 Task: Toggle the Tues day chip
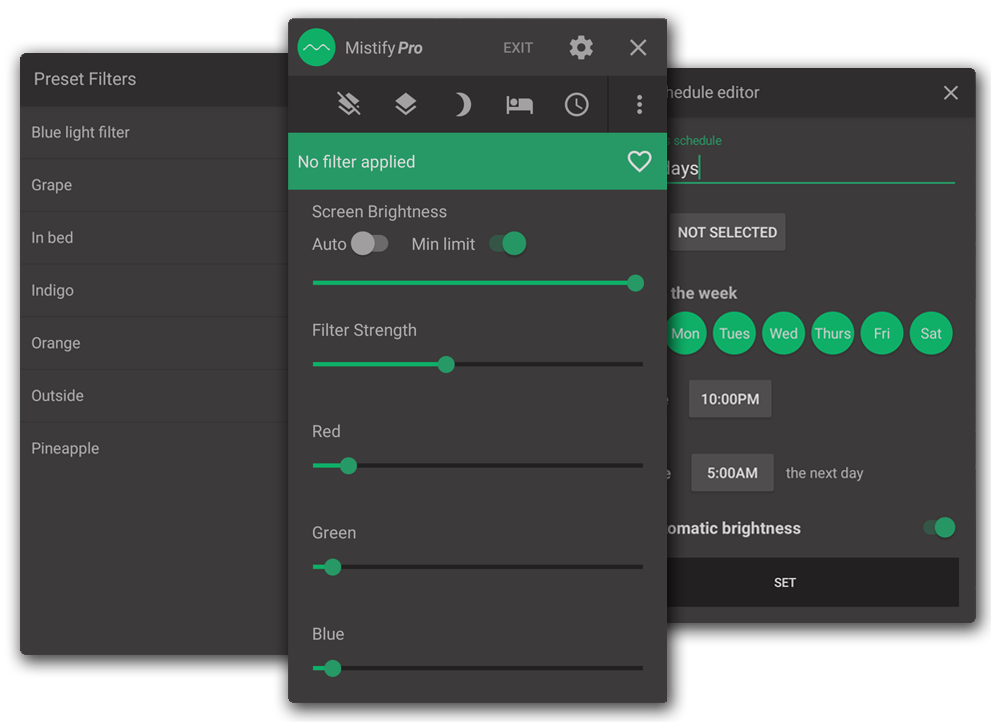pyautogui.click(x=734, y=333)
